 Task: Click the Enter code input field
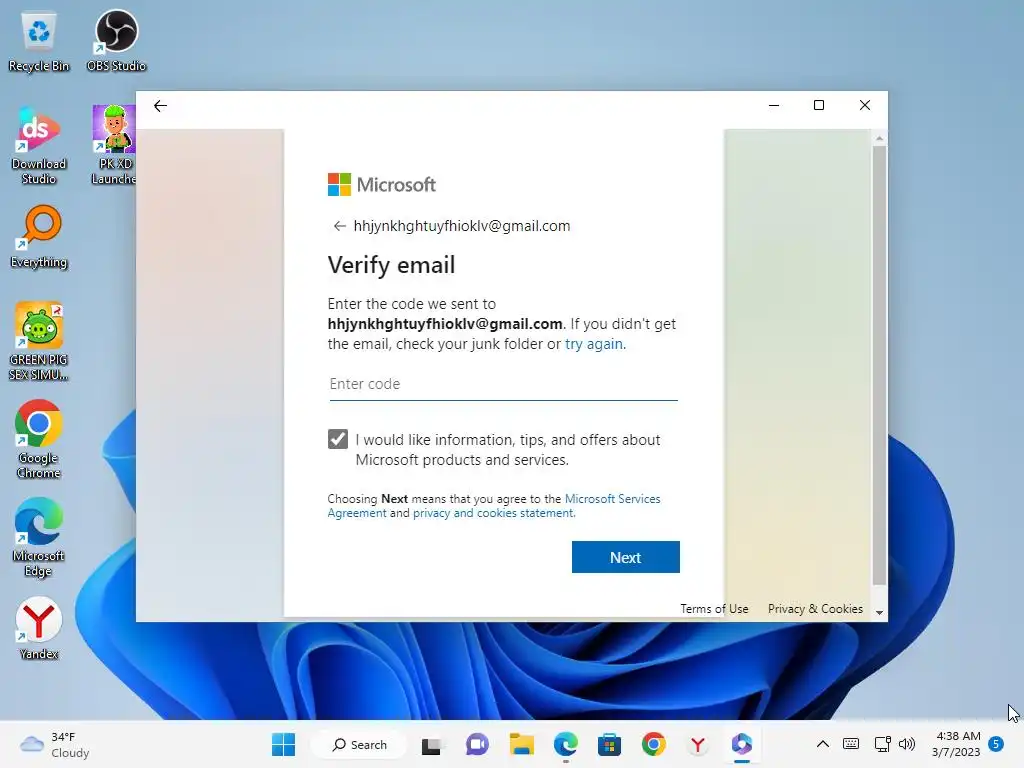[x=504, y=385]
